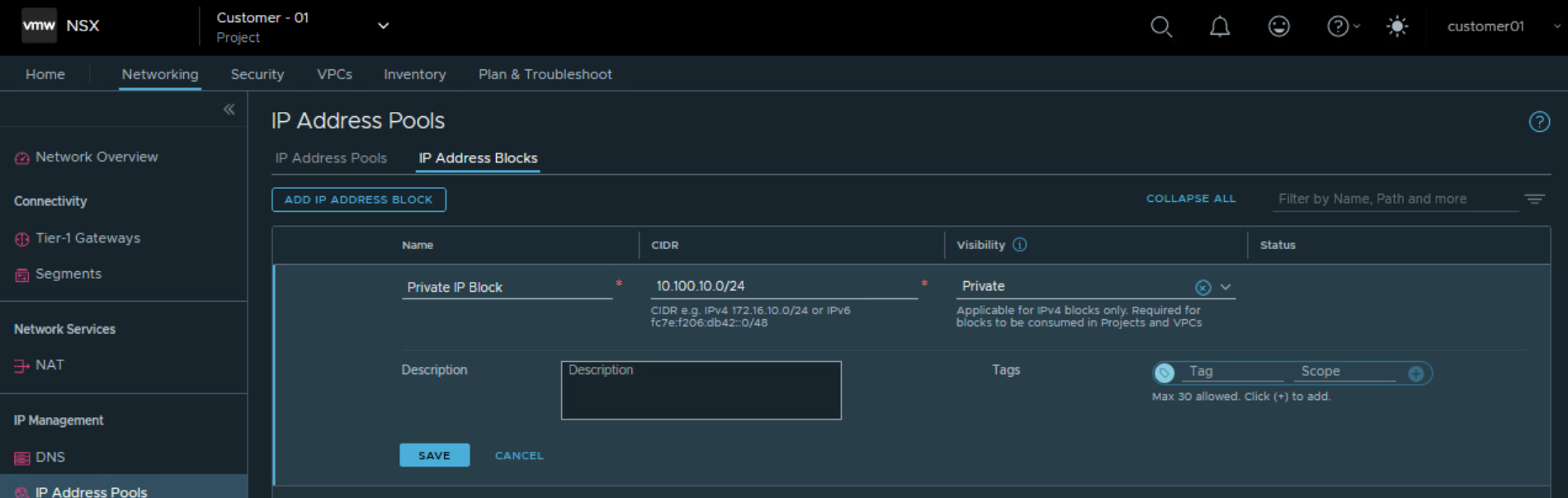This screenshot has height=498, width=1568.
Task: Click the feedback smiley icon
Action: pos(1278,26)
